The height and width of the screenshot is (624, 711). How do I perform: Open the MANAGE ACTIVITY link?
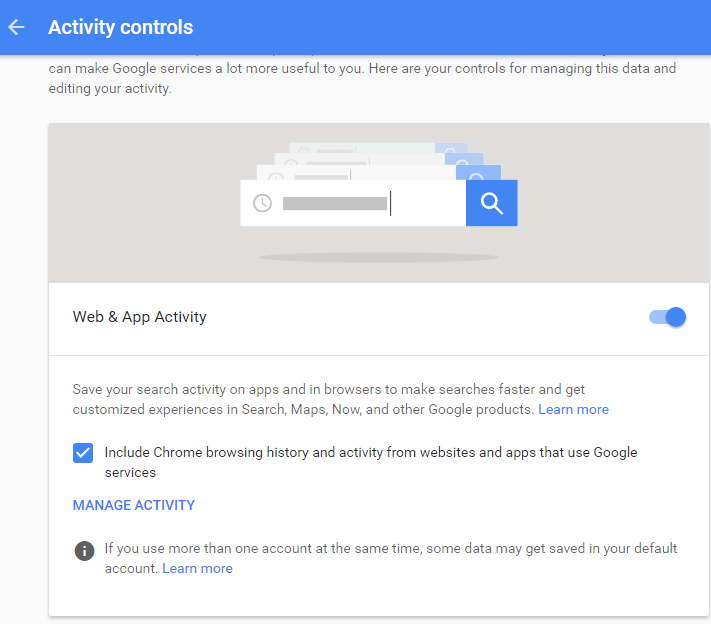[134, 505]
